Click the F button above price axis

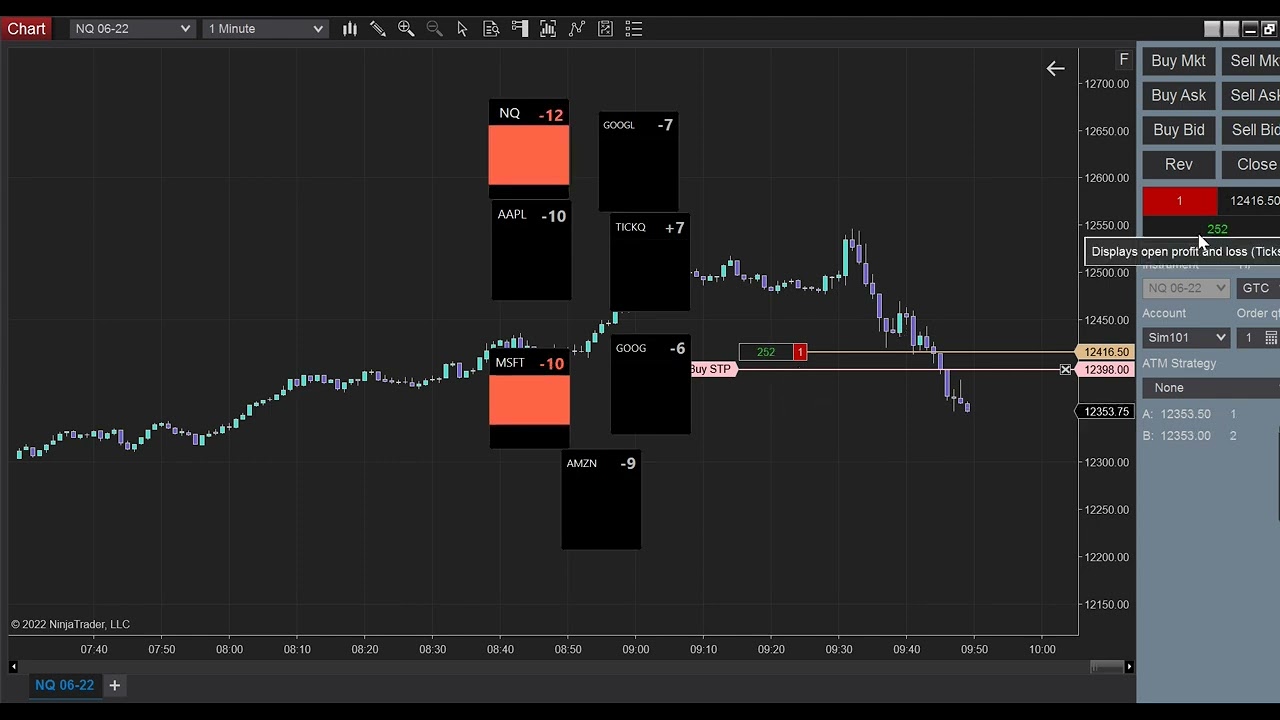coord(1124,60)
